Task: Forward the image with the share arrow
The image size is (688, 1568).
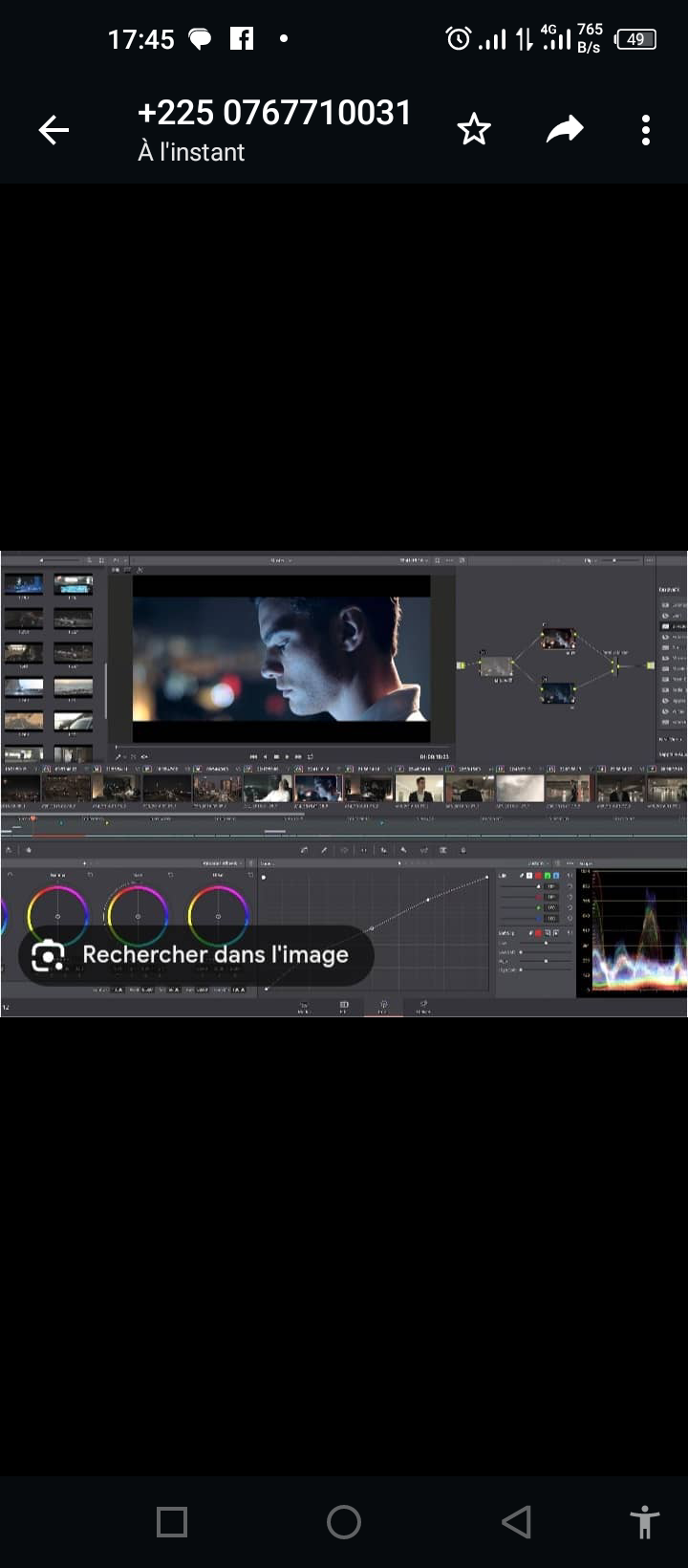Action: coord(564,130)
